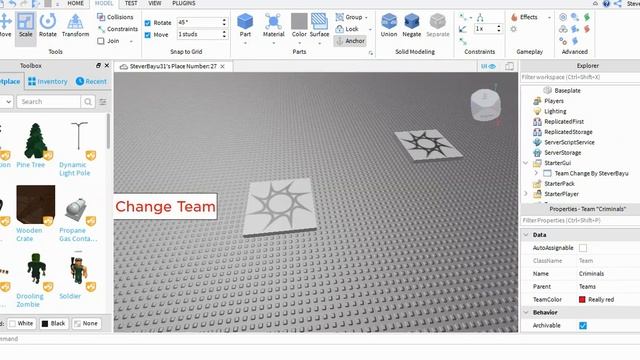The width and height of the screenshot is (640, 360).
Task: Open Toolbox search filter options
Action: [x=103, y=102]
